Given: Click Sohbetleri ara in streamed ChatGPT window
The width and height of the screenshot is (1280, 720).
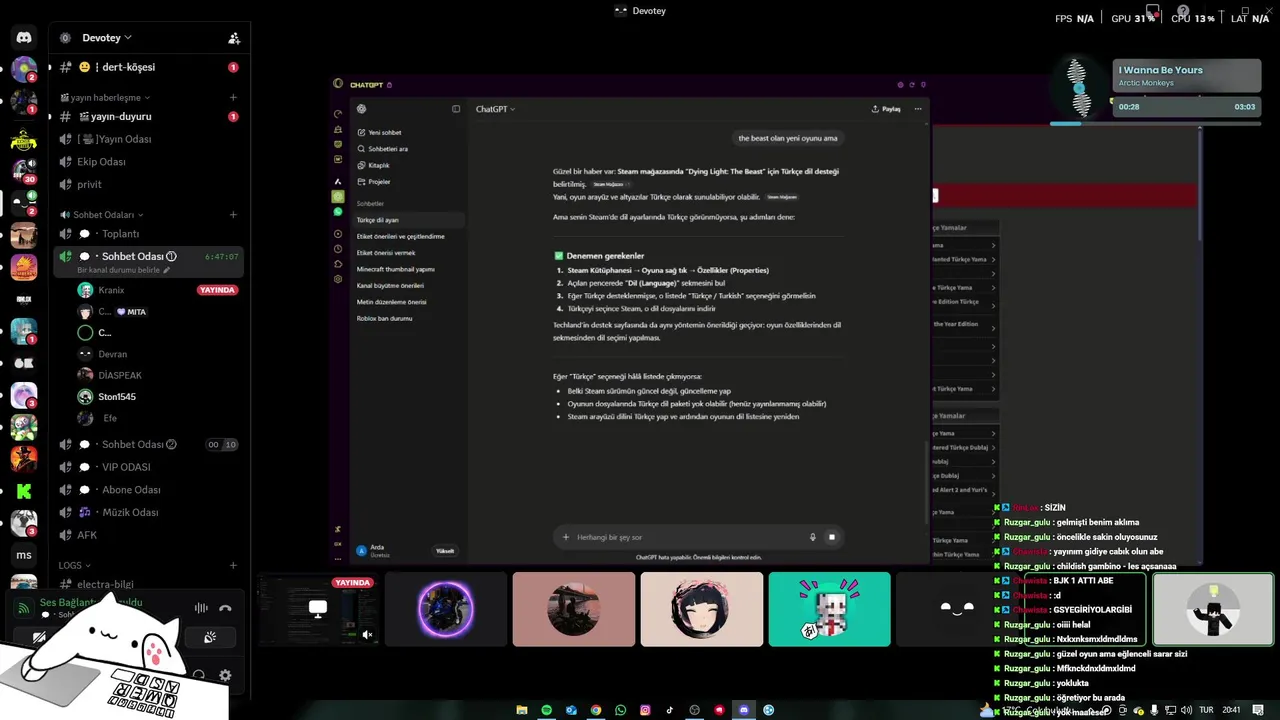Looking at the screenshot, I should point(388,149).
